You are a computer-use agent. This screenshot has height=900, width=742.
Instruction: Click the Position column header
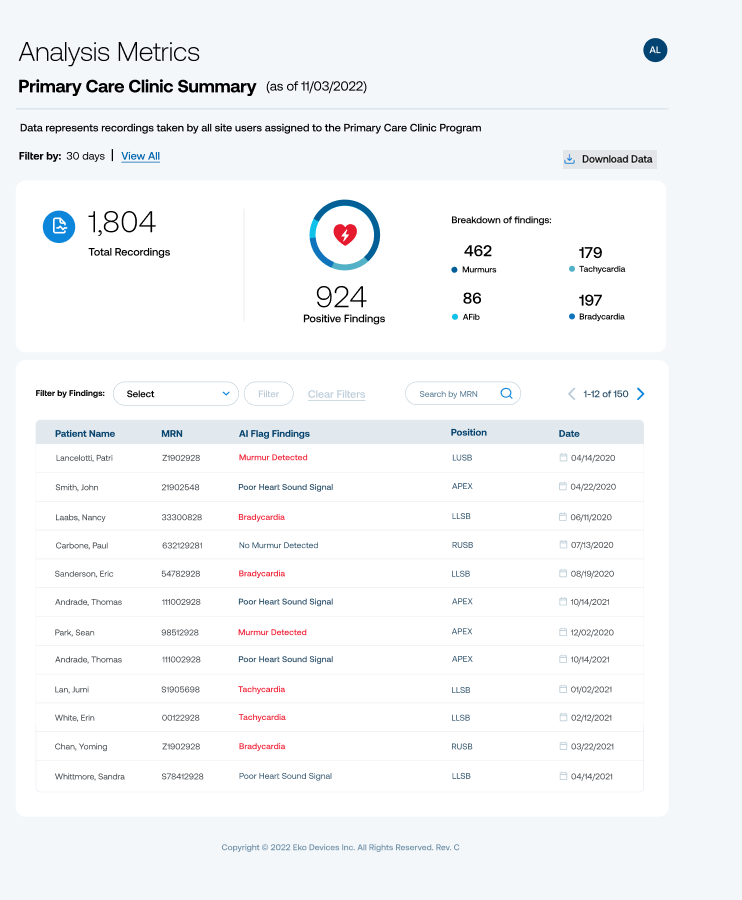tap(468, 432)
